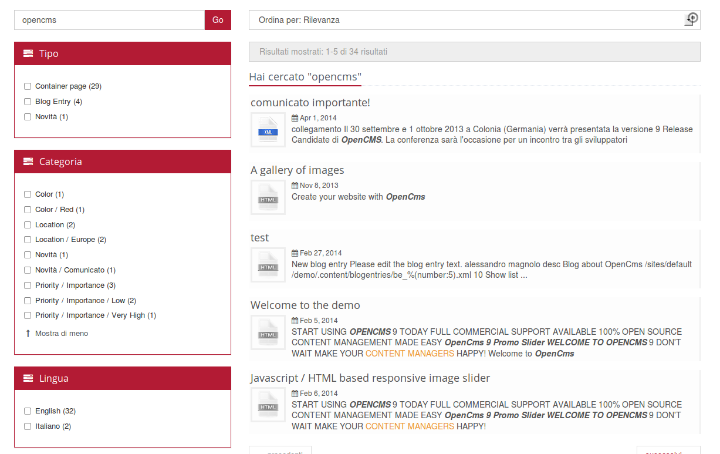Image resolution: width=720 pixels, height=454 pixels.
Task: Collapse the Lingua facet header
Action: (123, 378)
